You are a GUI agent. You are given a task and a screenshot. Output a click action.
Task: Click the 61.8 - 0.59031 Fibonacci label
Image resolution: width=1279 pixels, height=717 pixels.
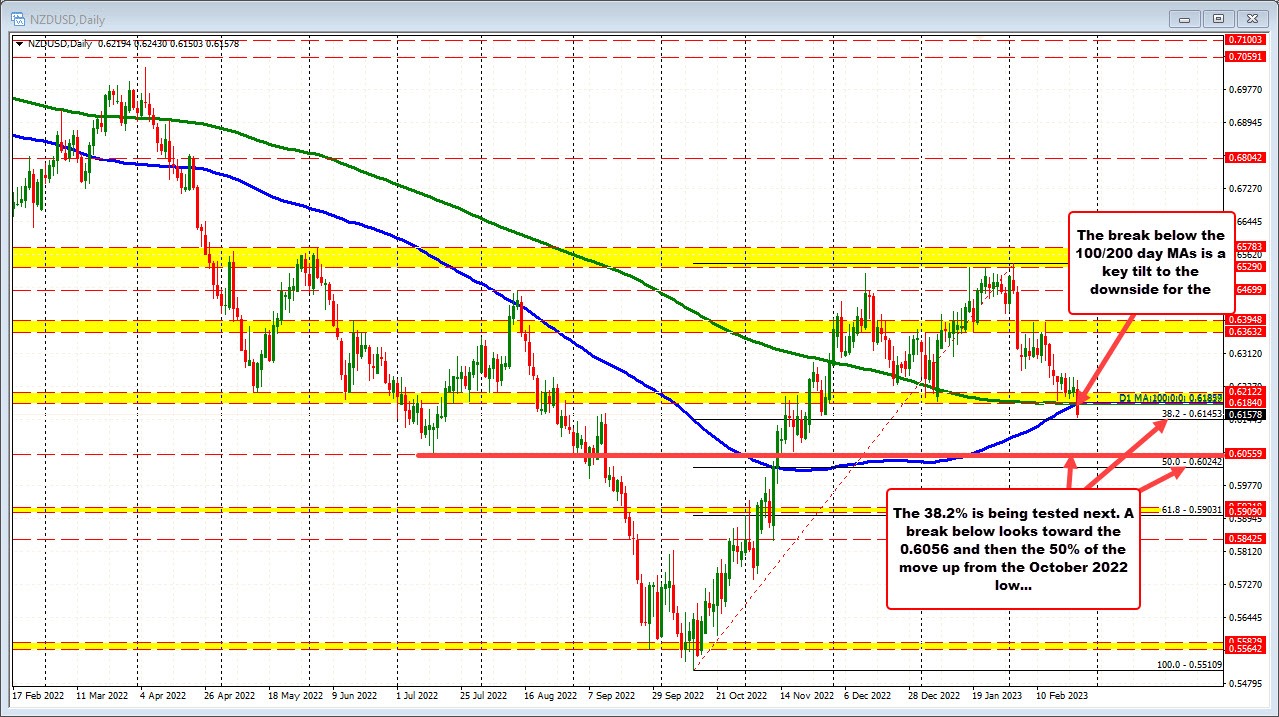[x=1192, y=510]
